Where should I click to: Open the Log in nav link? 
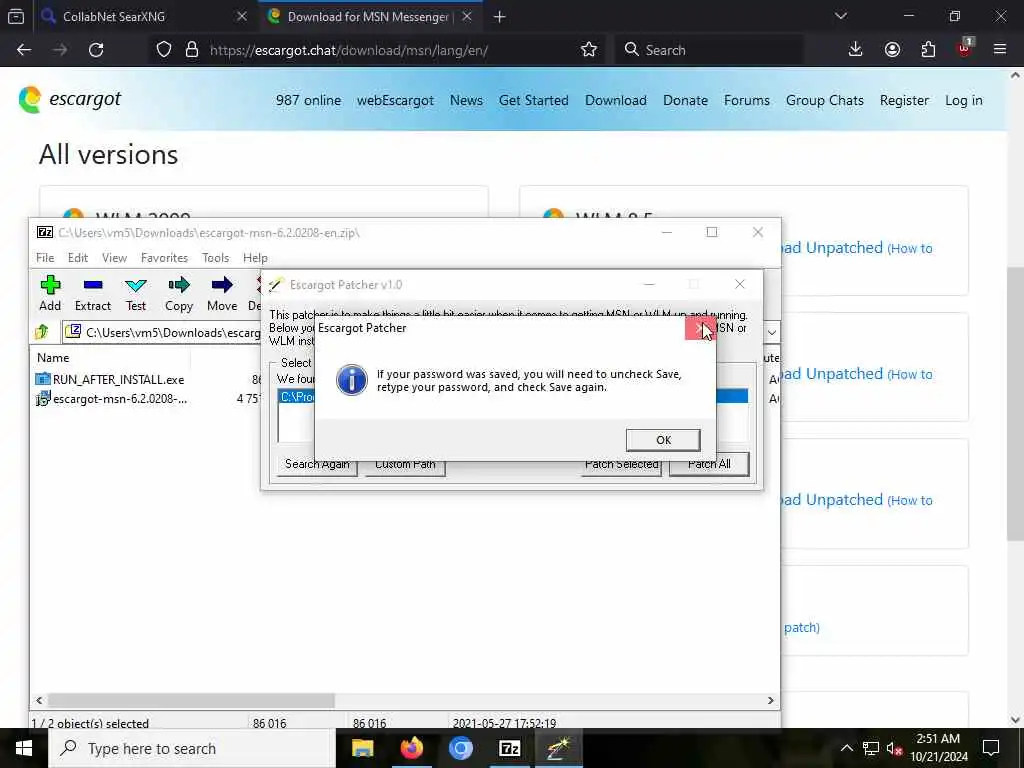(963, 101)
